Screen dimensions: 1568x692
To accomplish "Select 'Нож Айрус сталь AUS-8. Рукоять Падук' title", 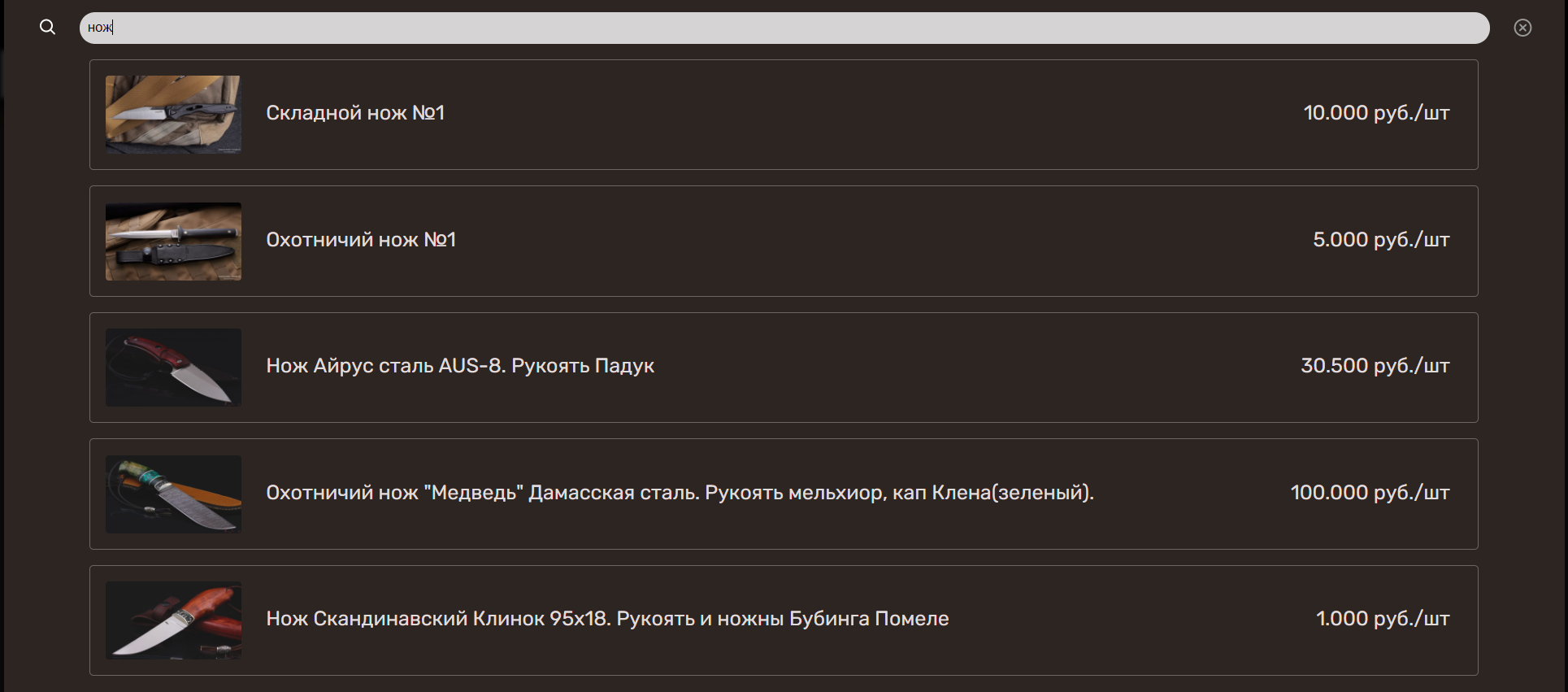I will [460, 366].
